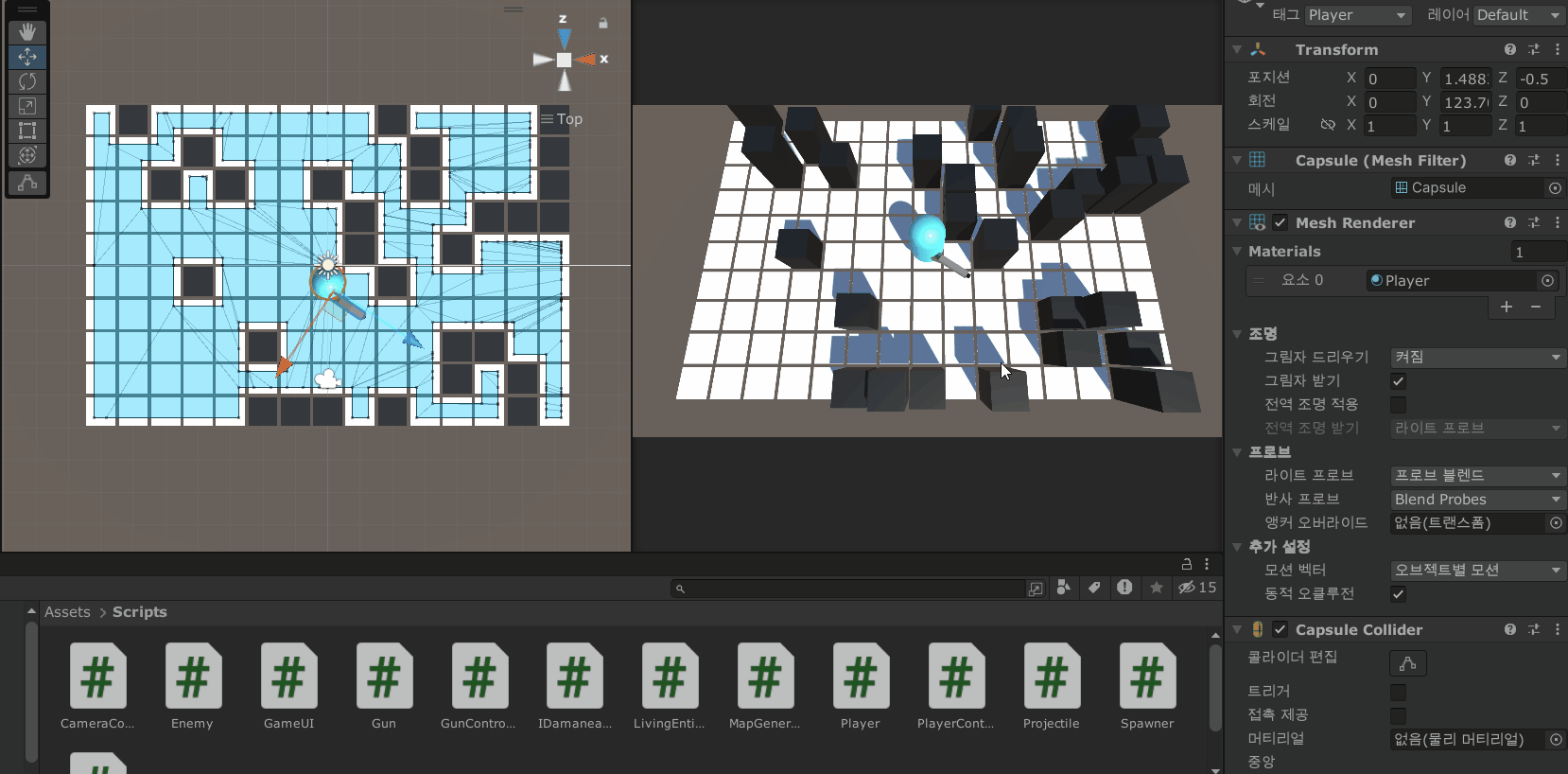
Task: Collapse the Transform component foldout
Action: (1237, 49)
